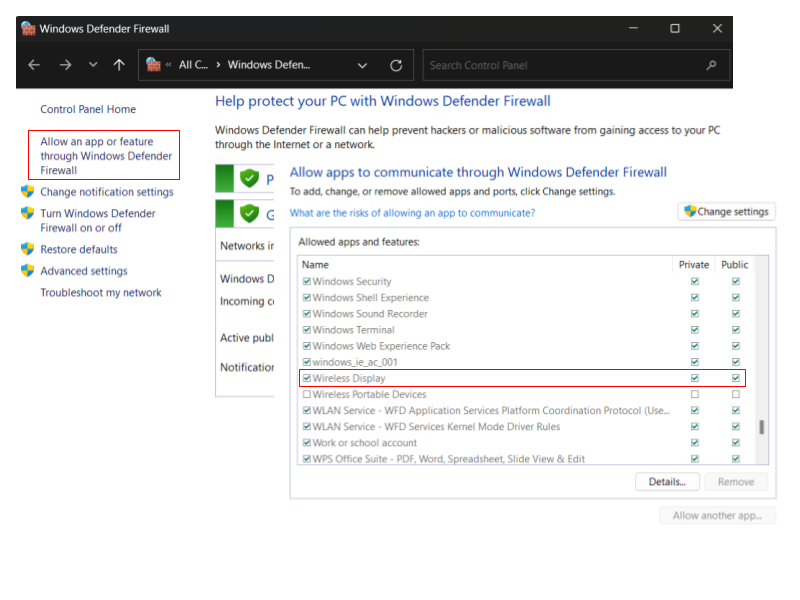This screenshot has width=800, height=600.
Task: Click the Back arrow navigation icon
Action: [34, 65]
